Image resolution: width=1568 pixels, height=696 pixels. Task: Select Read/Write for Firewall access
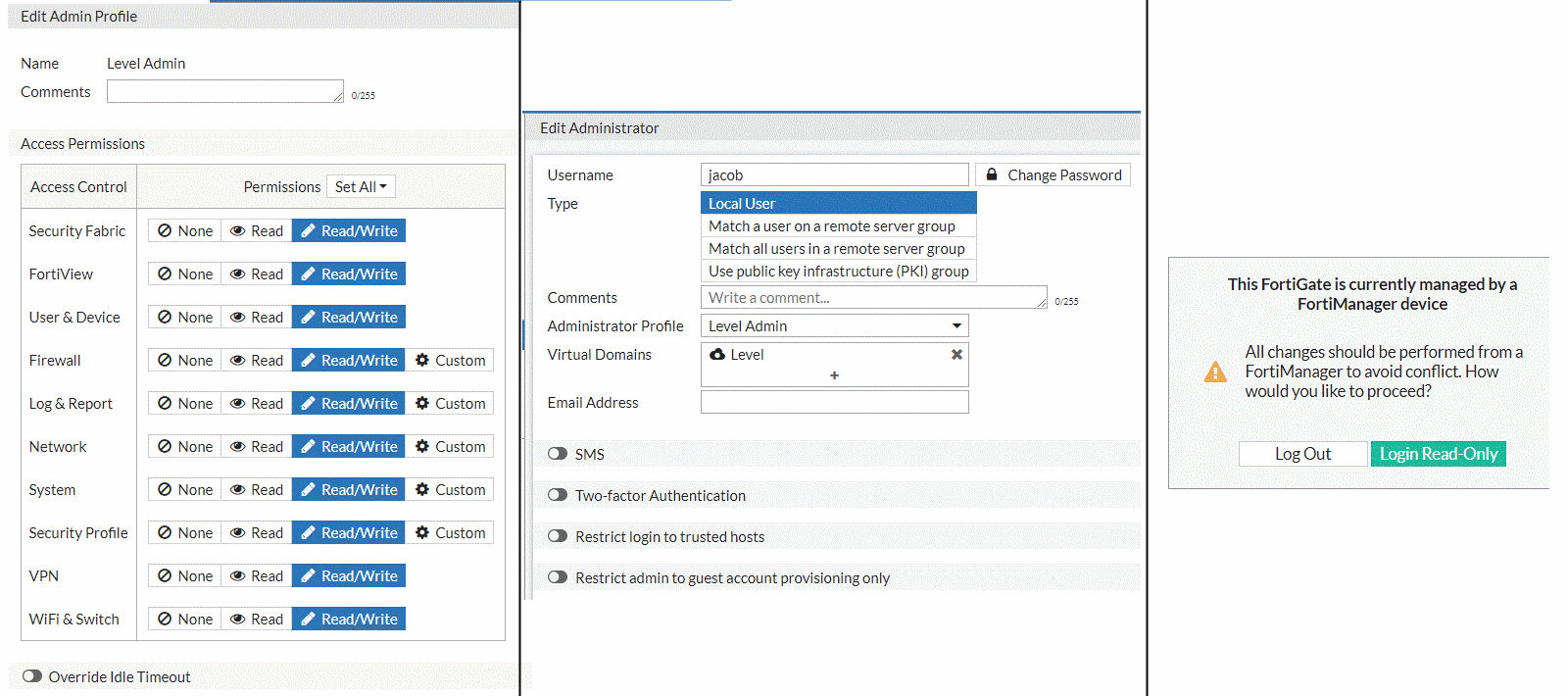[349, 360]
